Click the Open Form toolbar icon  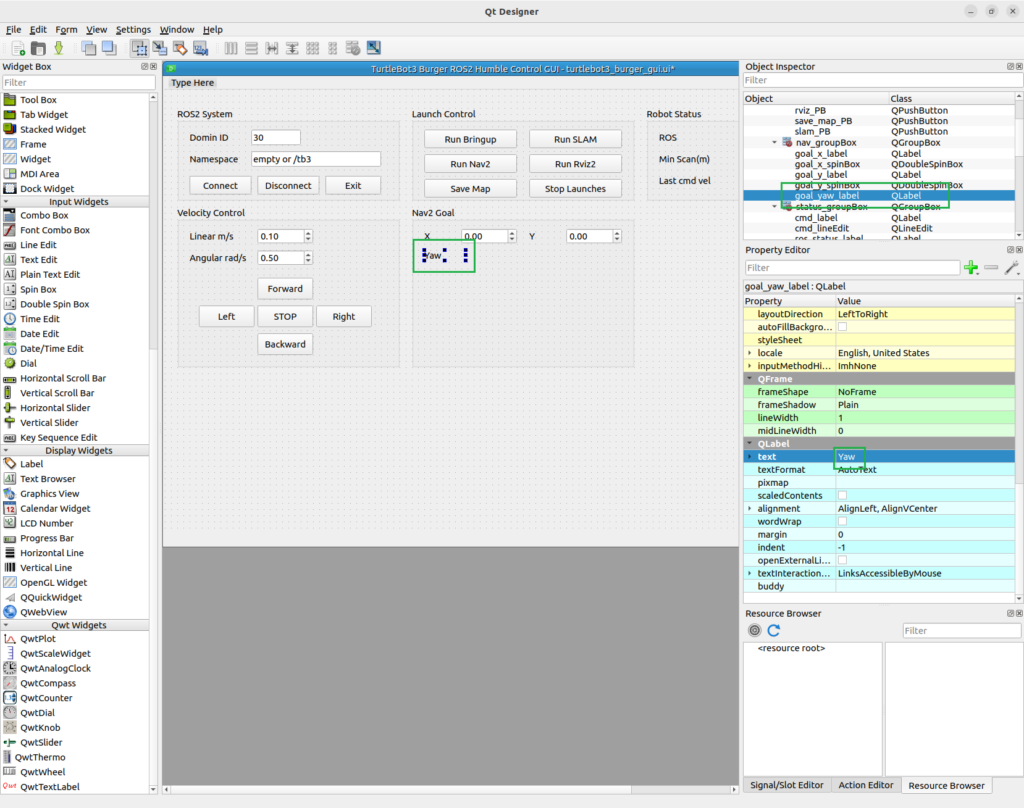click(39, 48)
